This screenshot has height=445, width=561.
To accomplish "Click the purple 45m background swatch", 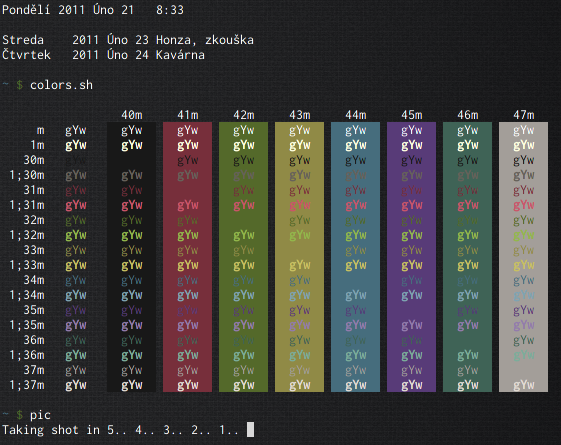I will (x=411, y=257).
